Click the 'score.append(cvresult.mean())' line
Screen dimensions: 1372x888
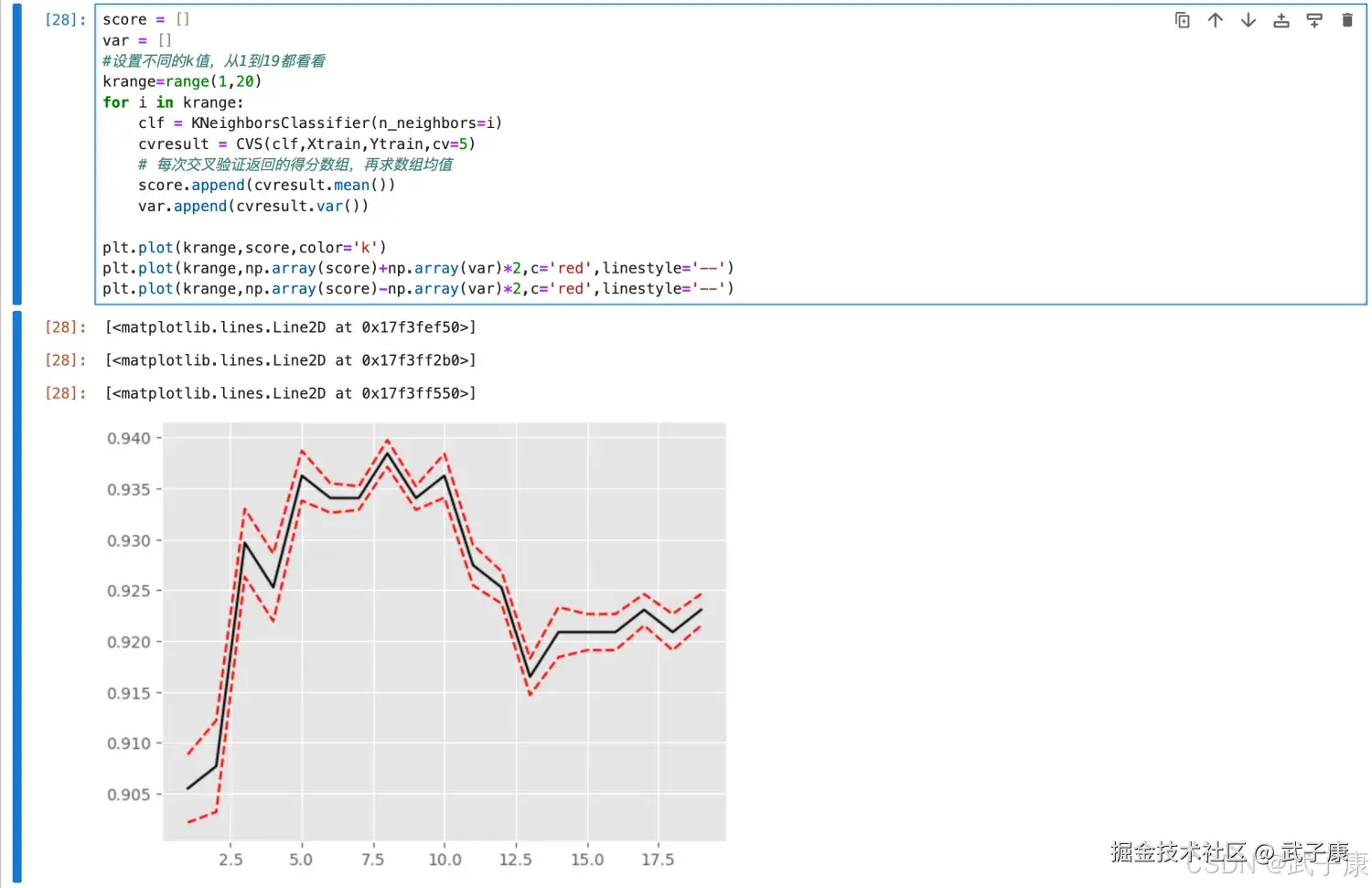[x=266, y=185]
